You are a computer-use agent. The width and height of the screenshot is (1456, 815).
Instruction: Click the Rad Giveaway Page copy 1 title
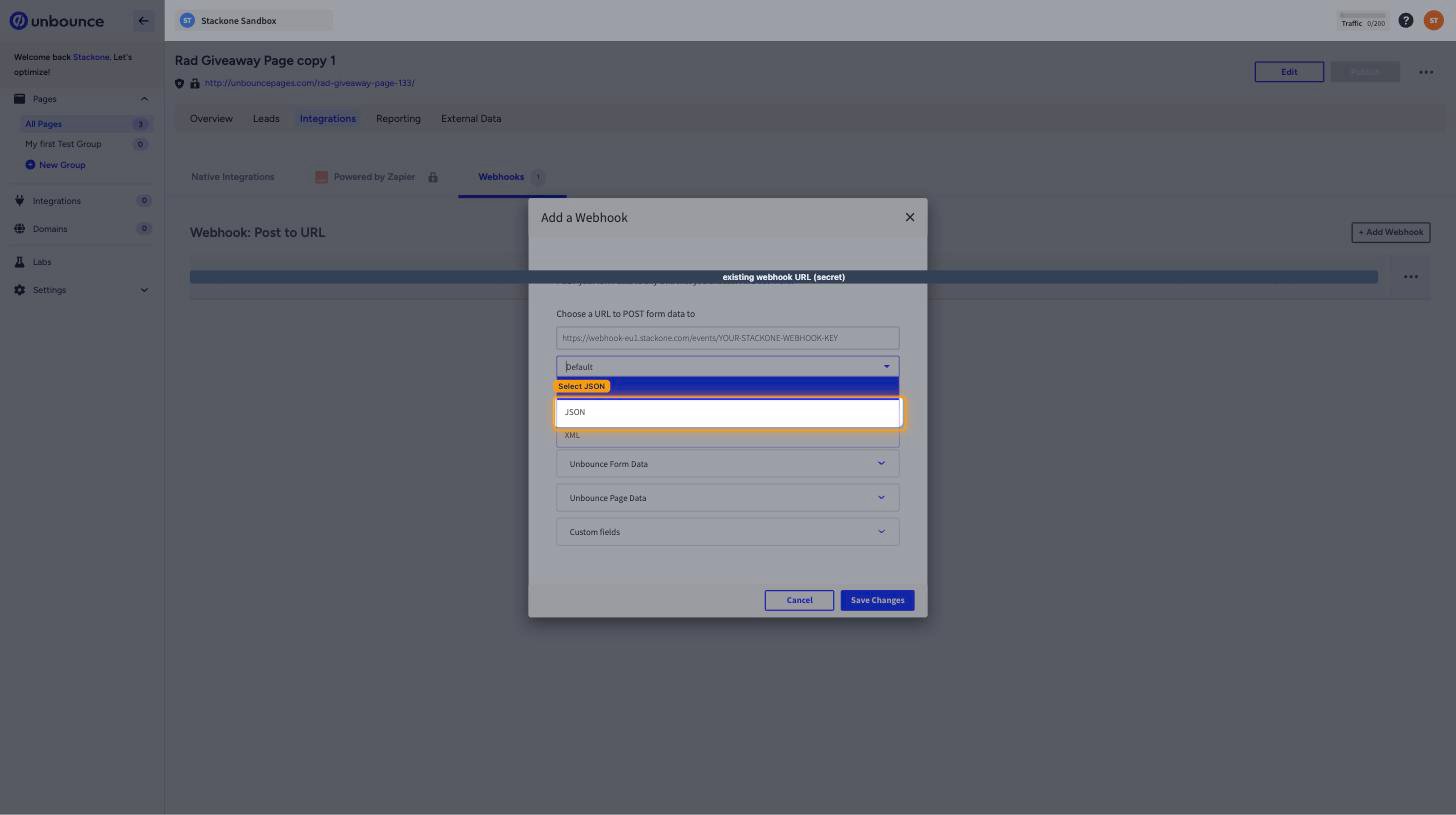click(x=255, y=60)
